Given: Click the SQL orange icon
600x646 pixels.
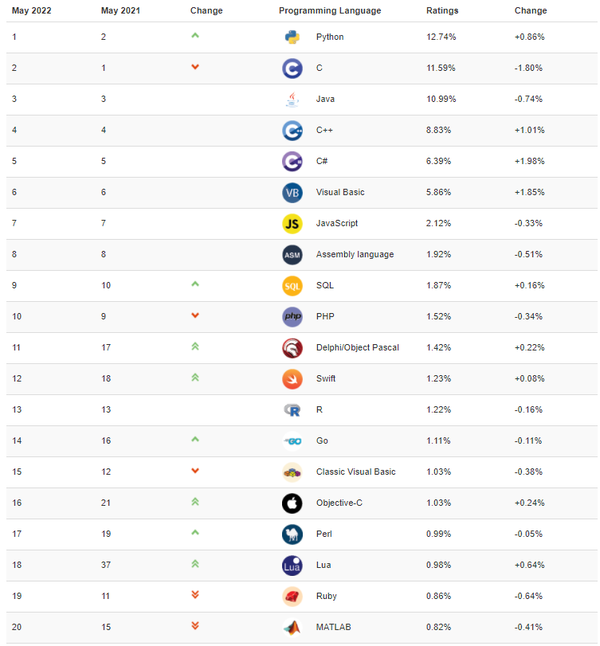Looking at the screenshot, I should (292, 285).
